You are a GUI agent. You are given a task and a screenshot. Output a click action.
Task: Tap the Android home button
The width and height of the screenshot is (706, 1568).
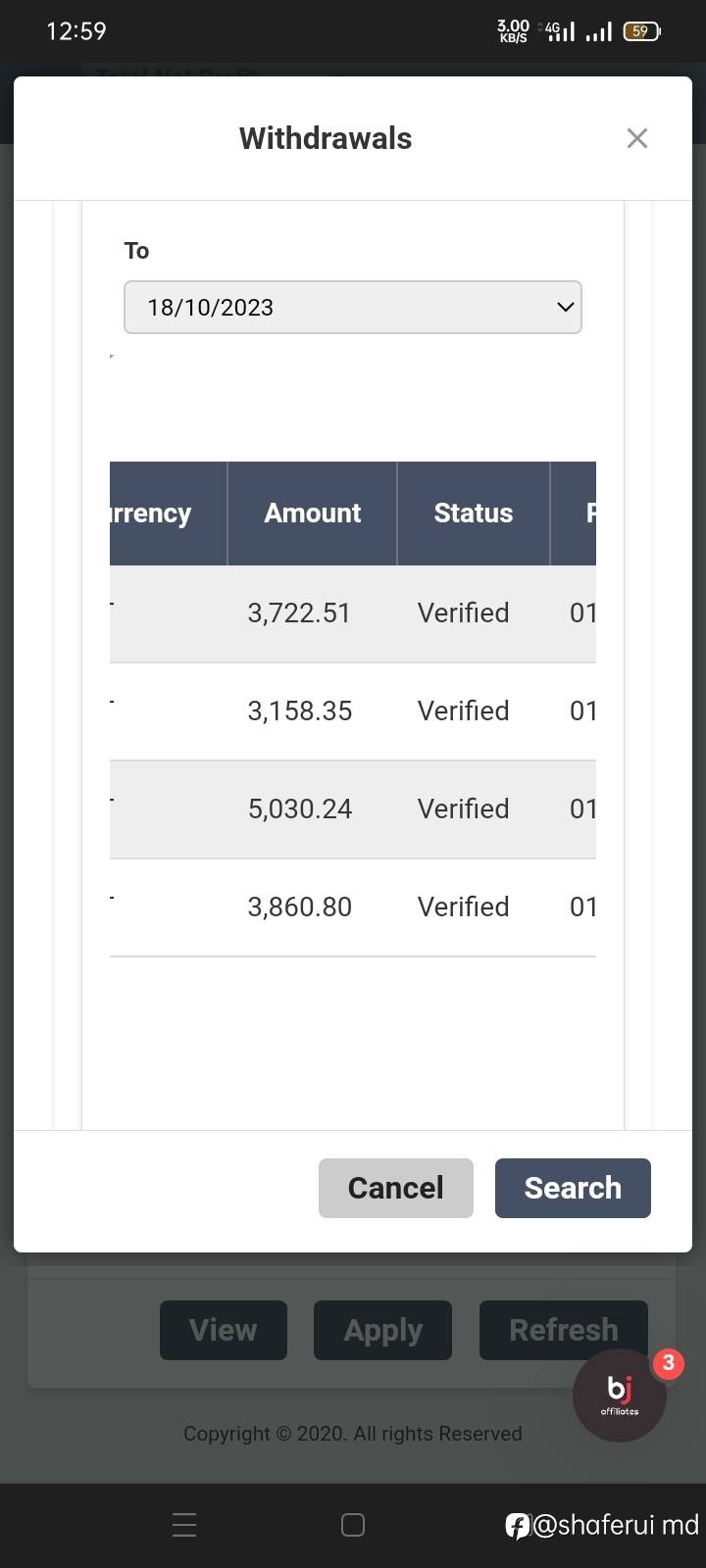coord(353,1525)
